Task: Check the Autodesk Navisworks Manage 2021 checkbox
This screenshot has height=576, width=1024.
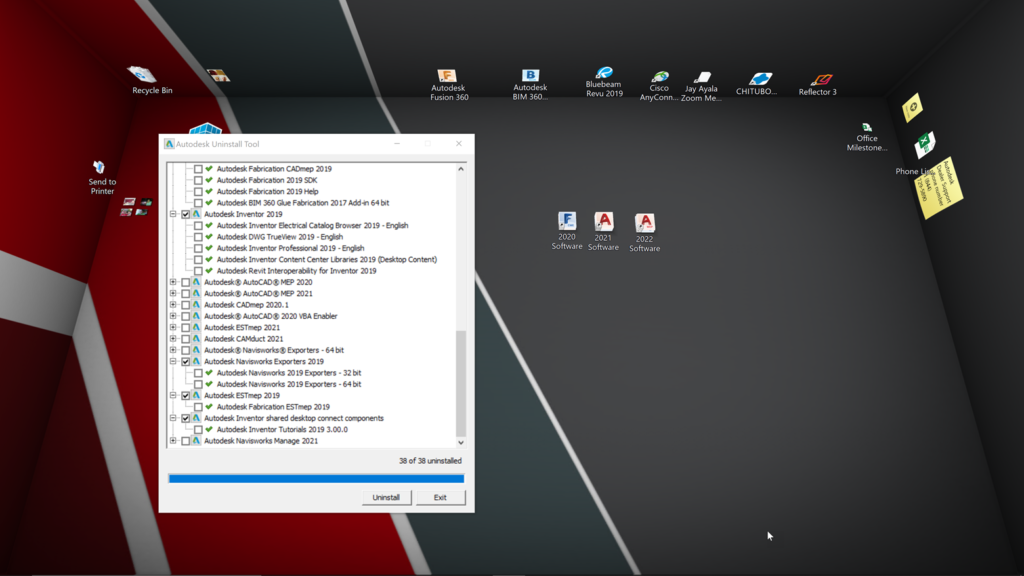Action: point(184,439)
